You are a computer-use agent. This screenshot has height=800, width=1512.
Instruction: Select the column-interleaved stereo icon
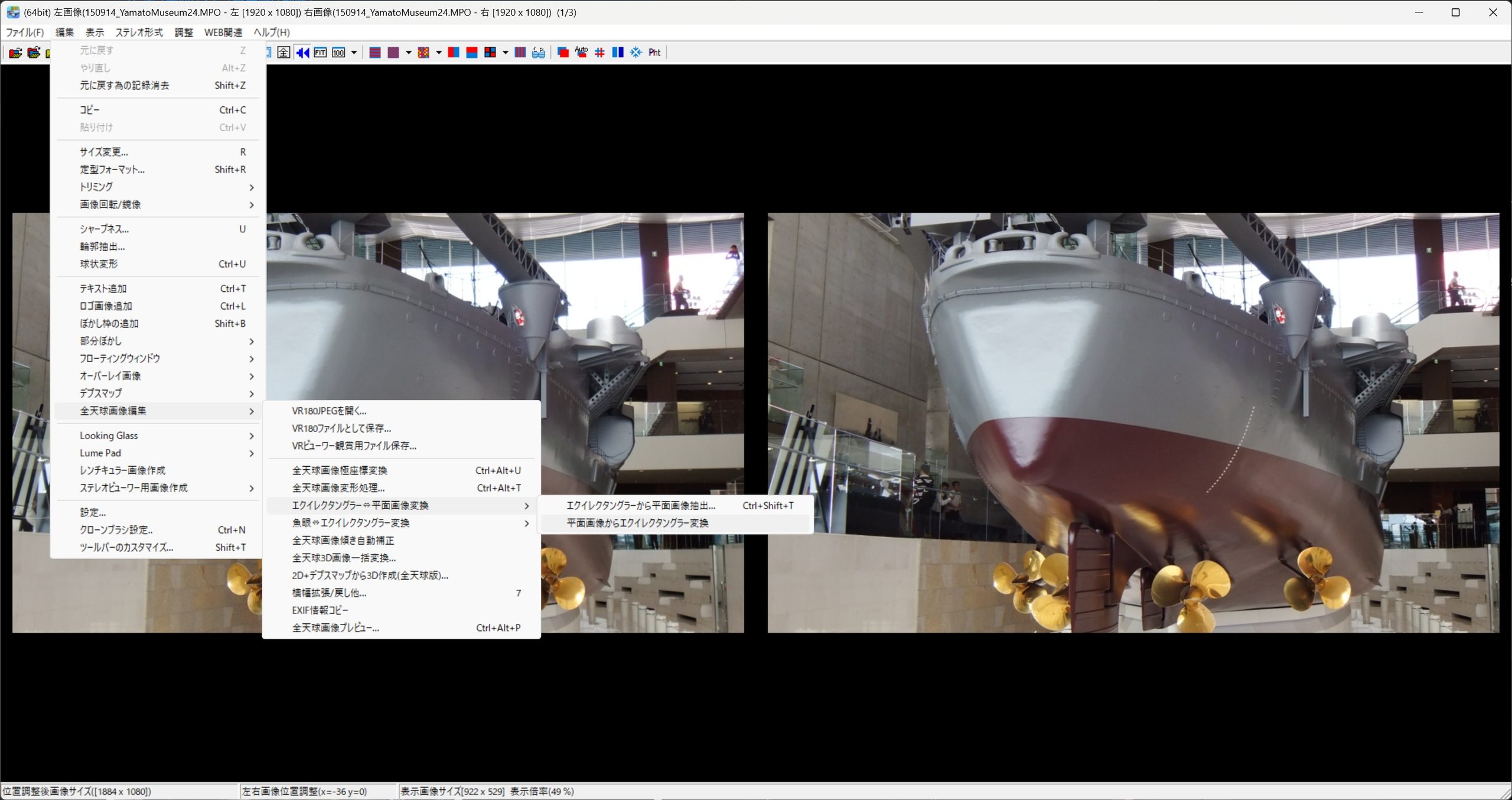[520, 53]
